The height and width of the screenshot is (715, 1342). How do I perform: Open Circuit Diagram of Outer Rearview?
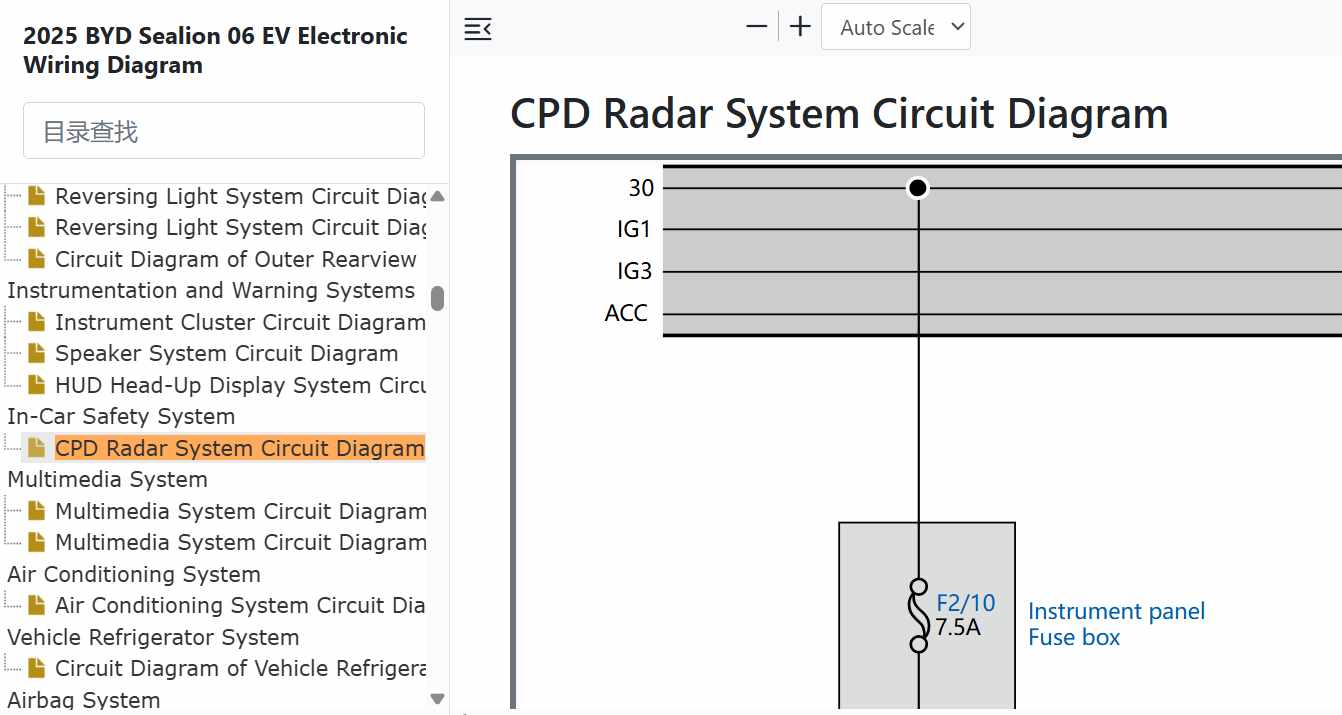pos(236,259)
